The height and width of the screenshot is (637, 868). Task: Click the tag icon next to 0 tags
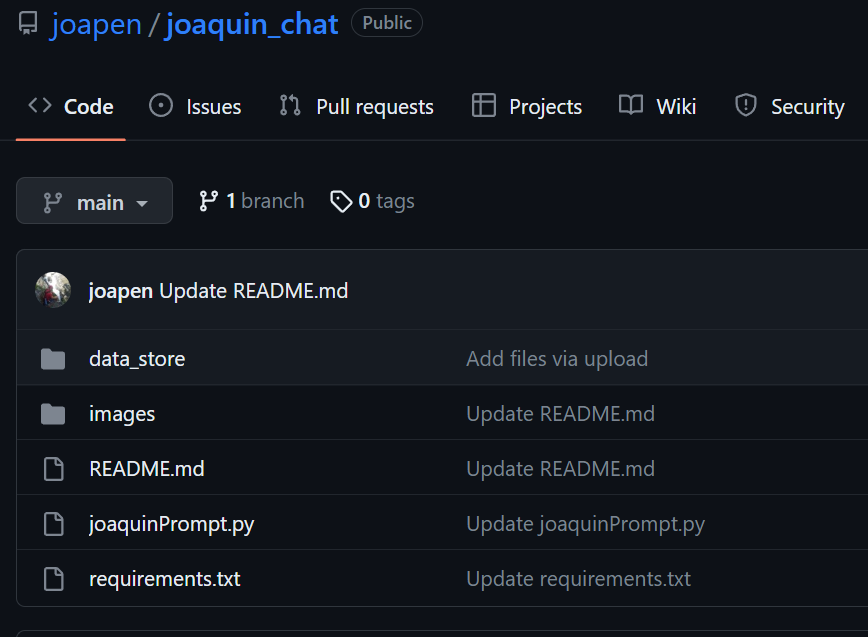tap(341, 202)
